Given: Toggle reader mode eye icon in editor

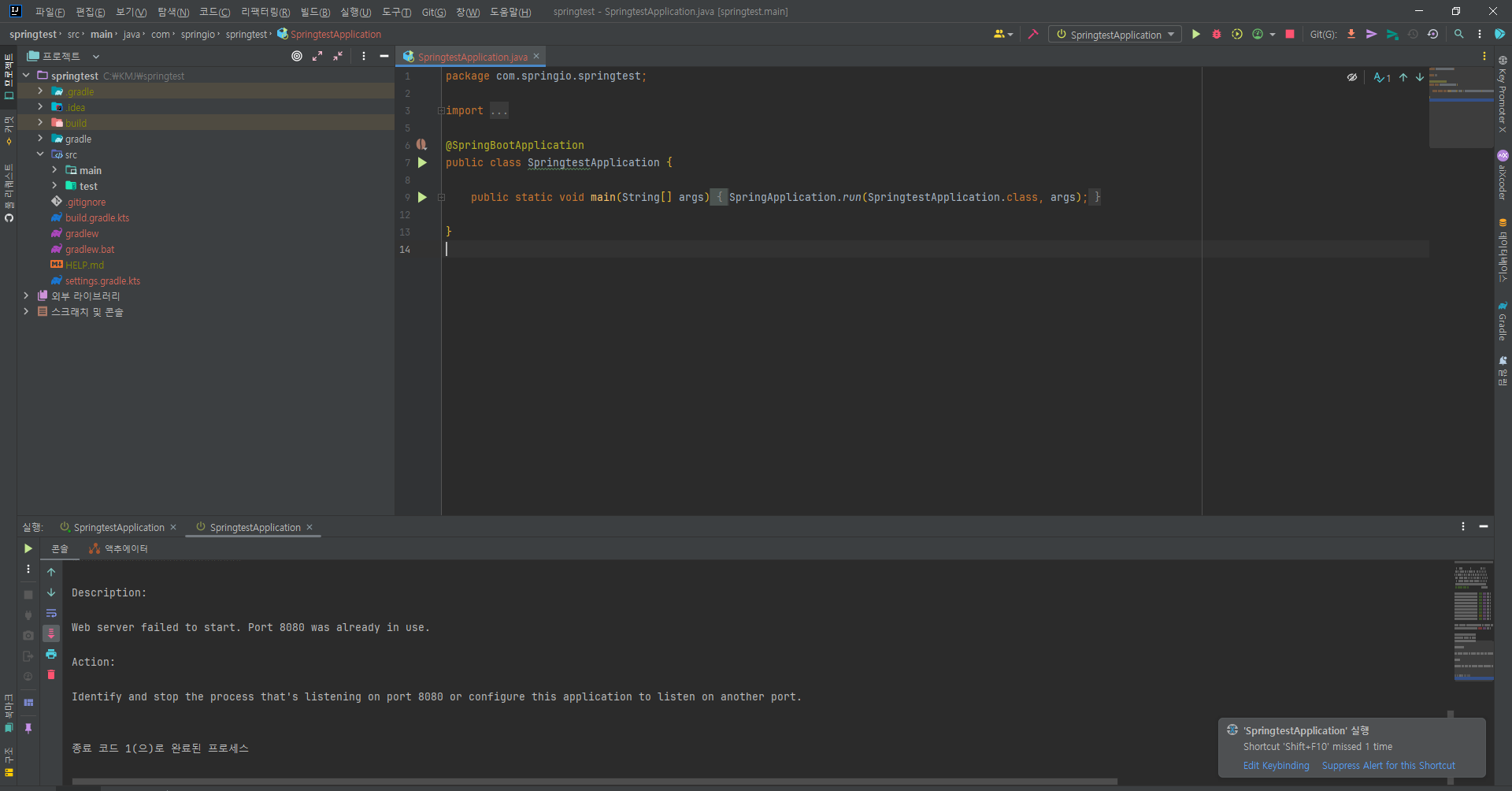Looking at the screenshot, I should click(1352, 77).
